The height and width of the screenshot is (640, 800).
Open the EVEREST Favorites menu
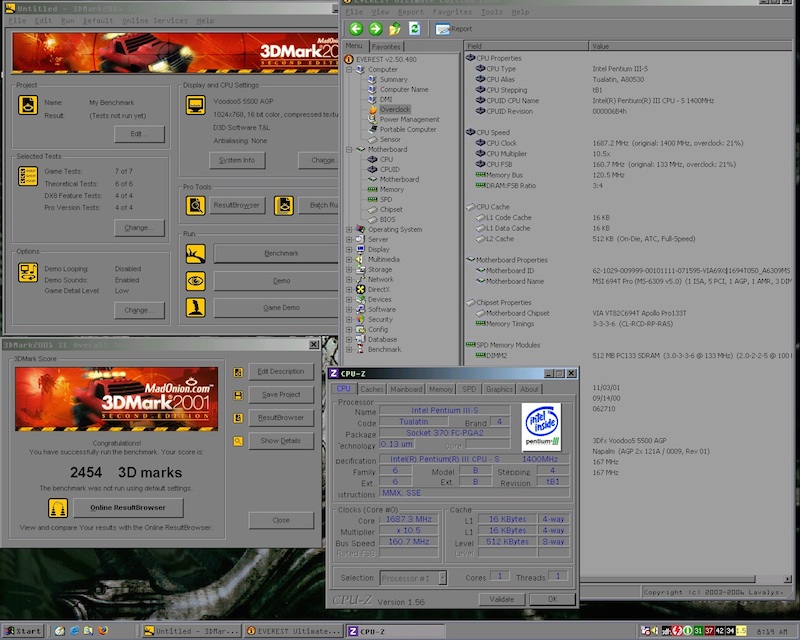pos(452,12)
